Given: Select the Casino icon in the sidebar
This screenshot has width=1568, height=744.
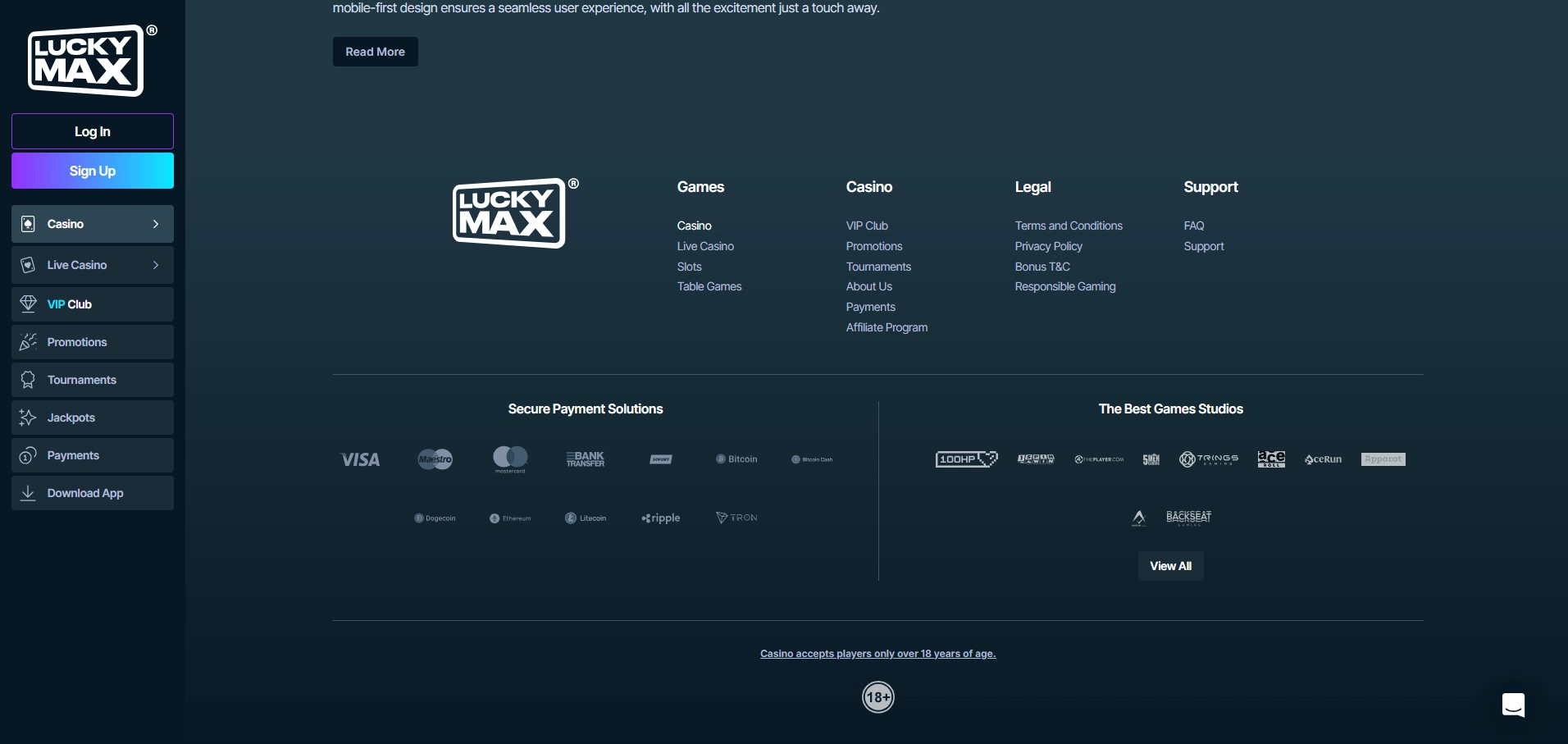Looking at the screenshot, I should tap(29, 223).
